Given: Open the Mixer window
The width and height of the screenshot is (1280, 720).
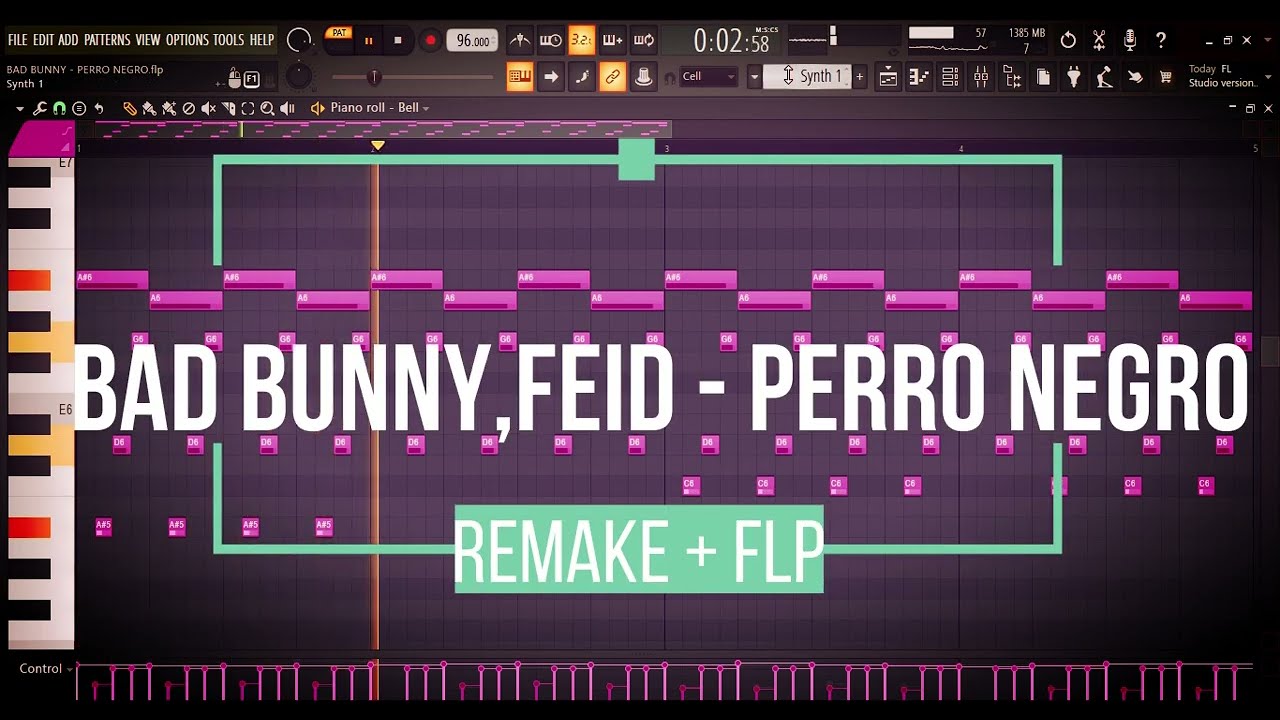Looking at the screenshot, I should 981,77.
